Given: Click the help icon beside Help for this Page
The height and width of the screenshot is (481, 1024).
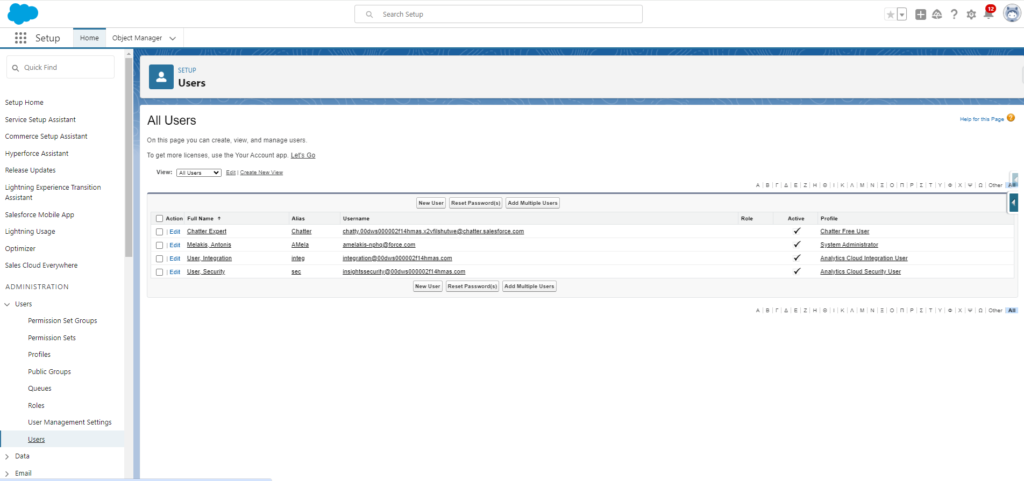Looking at the screenshot, I should 1011,118.
